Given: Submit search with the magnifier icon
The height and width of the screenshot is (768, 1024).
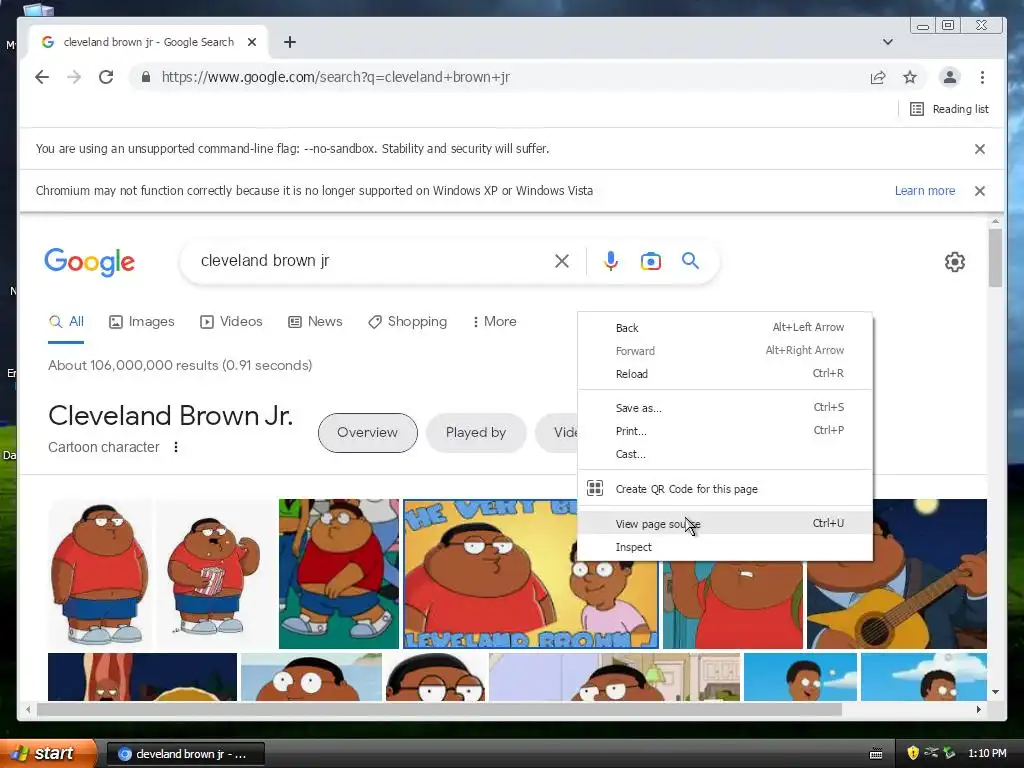Looking at the screenshot, I should [x=690, y=261].
